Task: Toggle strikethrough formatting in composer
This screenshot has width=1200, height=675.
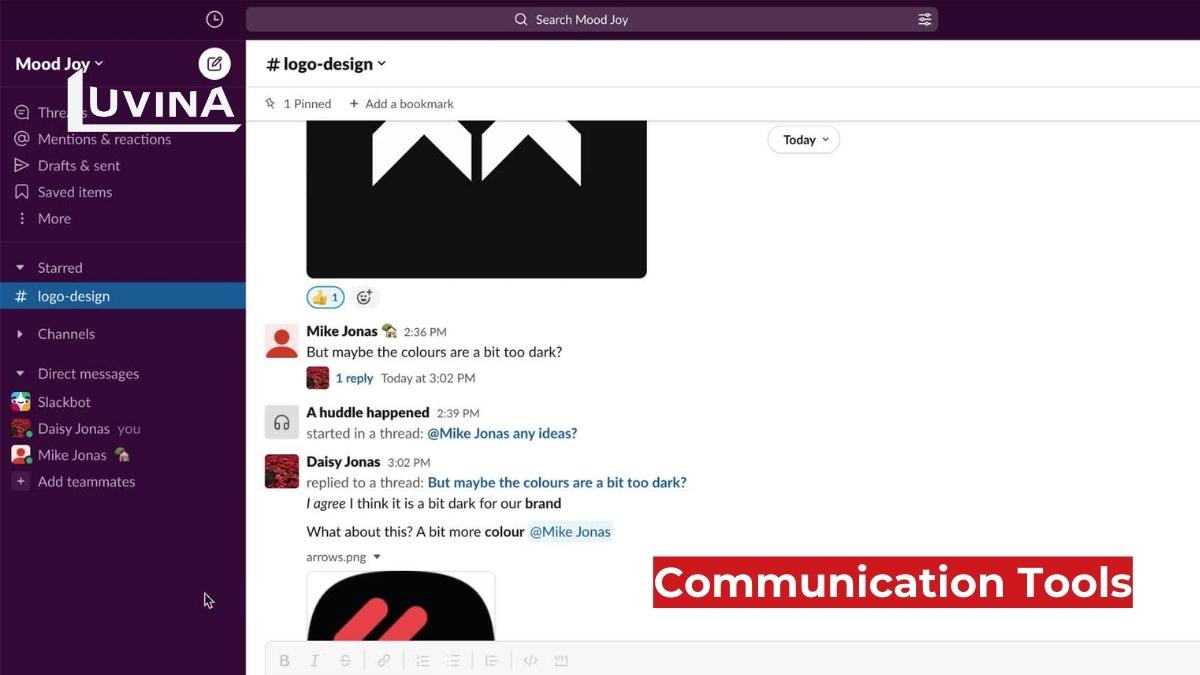Action: tap(345, 660)
